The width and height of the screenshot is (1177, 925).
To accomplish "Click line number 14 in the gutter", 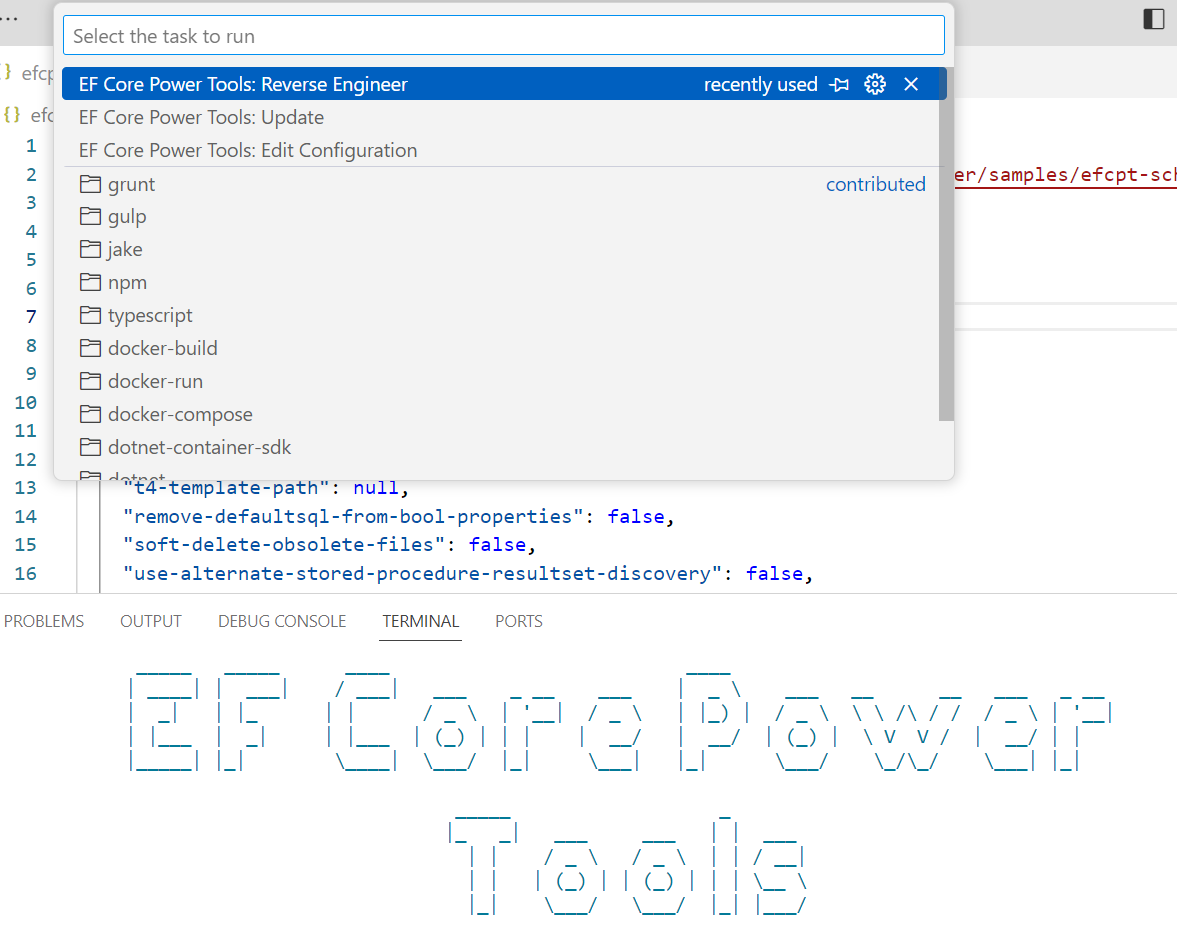I will tap(26, 517).
